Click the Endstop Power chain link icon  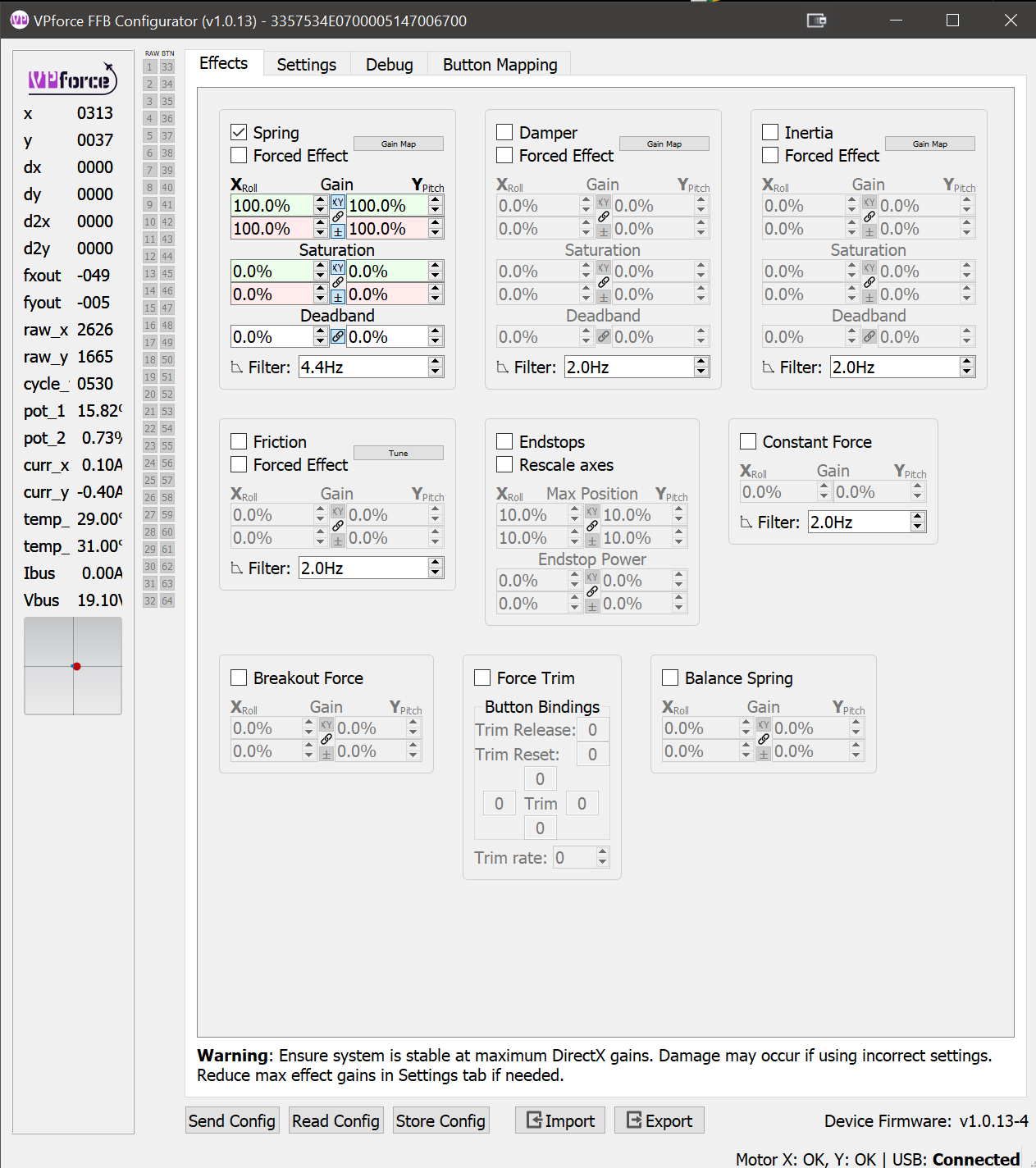(592, 591)
